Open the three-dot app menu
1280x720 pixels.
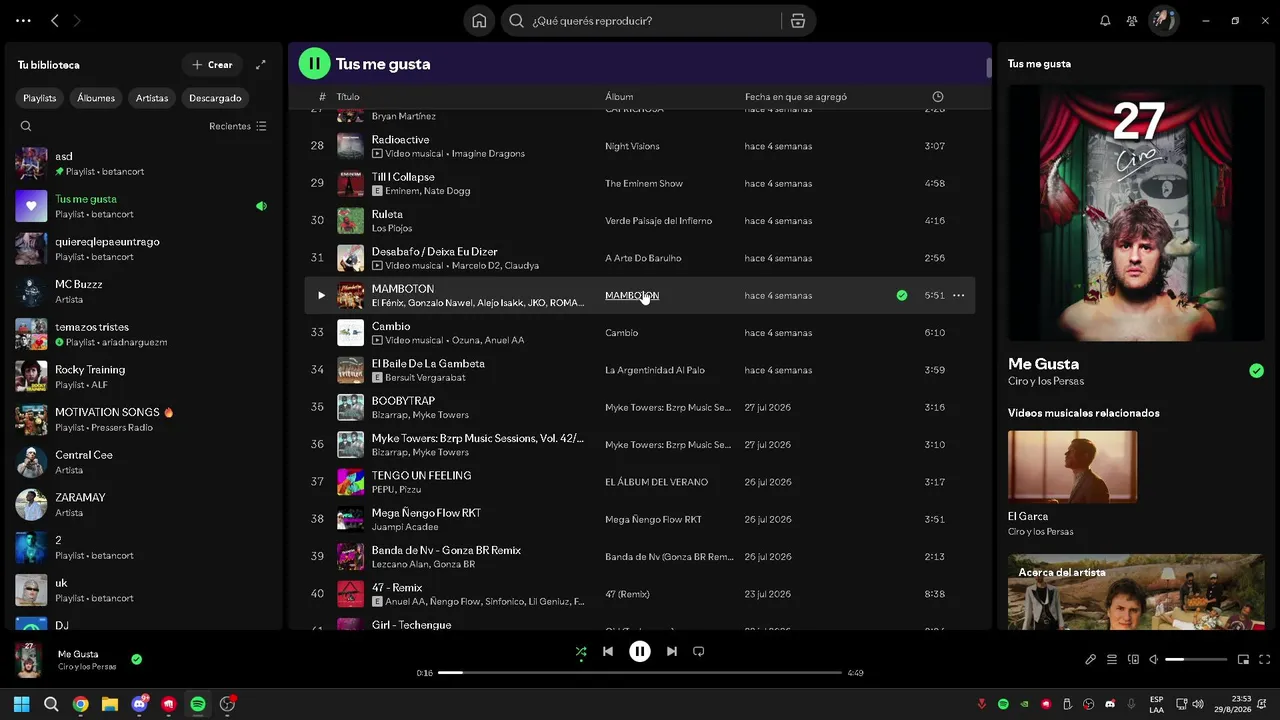click(24, 21)
